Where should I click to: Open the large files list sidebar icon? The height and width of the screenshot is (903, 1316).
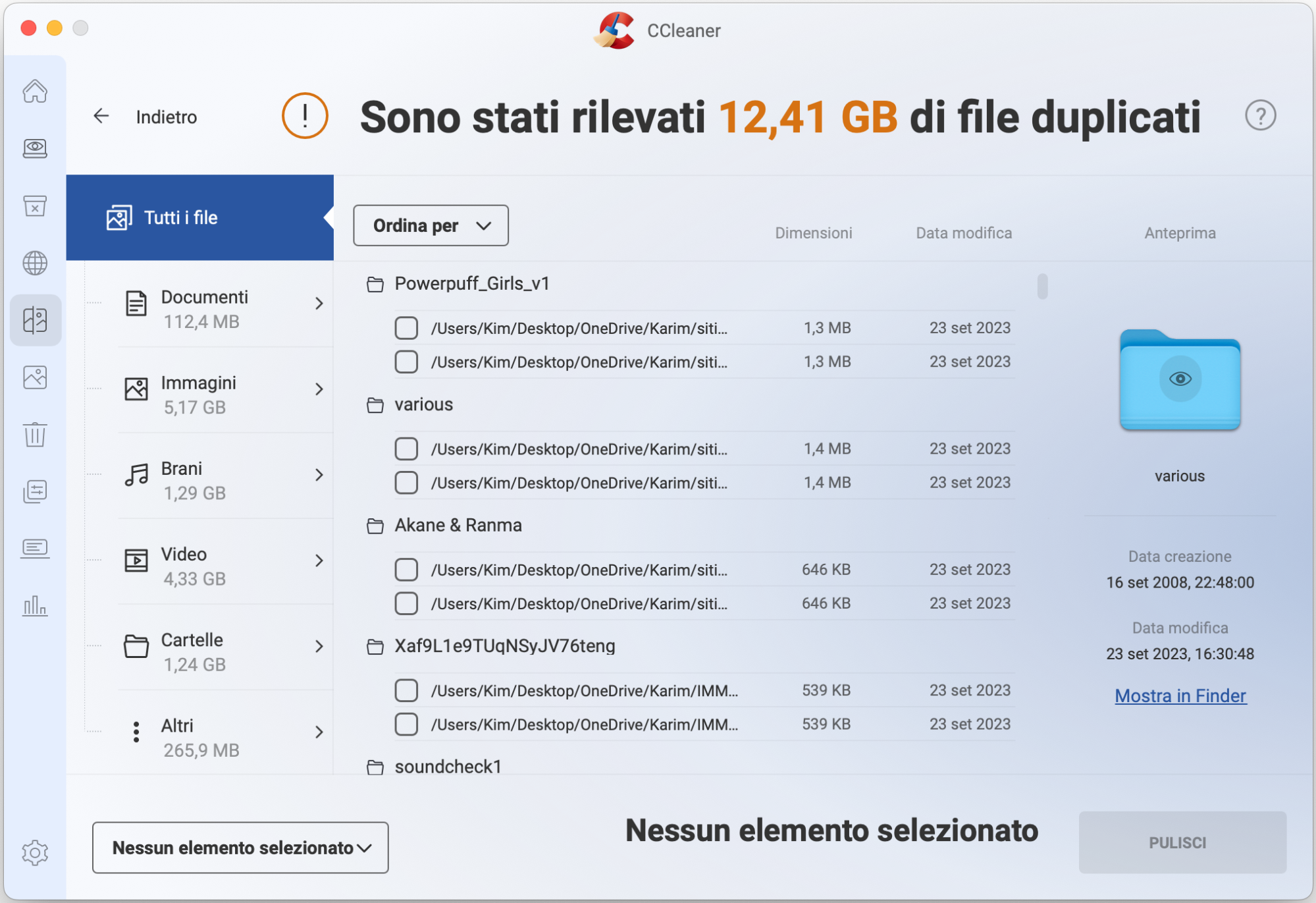tap(35, 491)
